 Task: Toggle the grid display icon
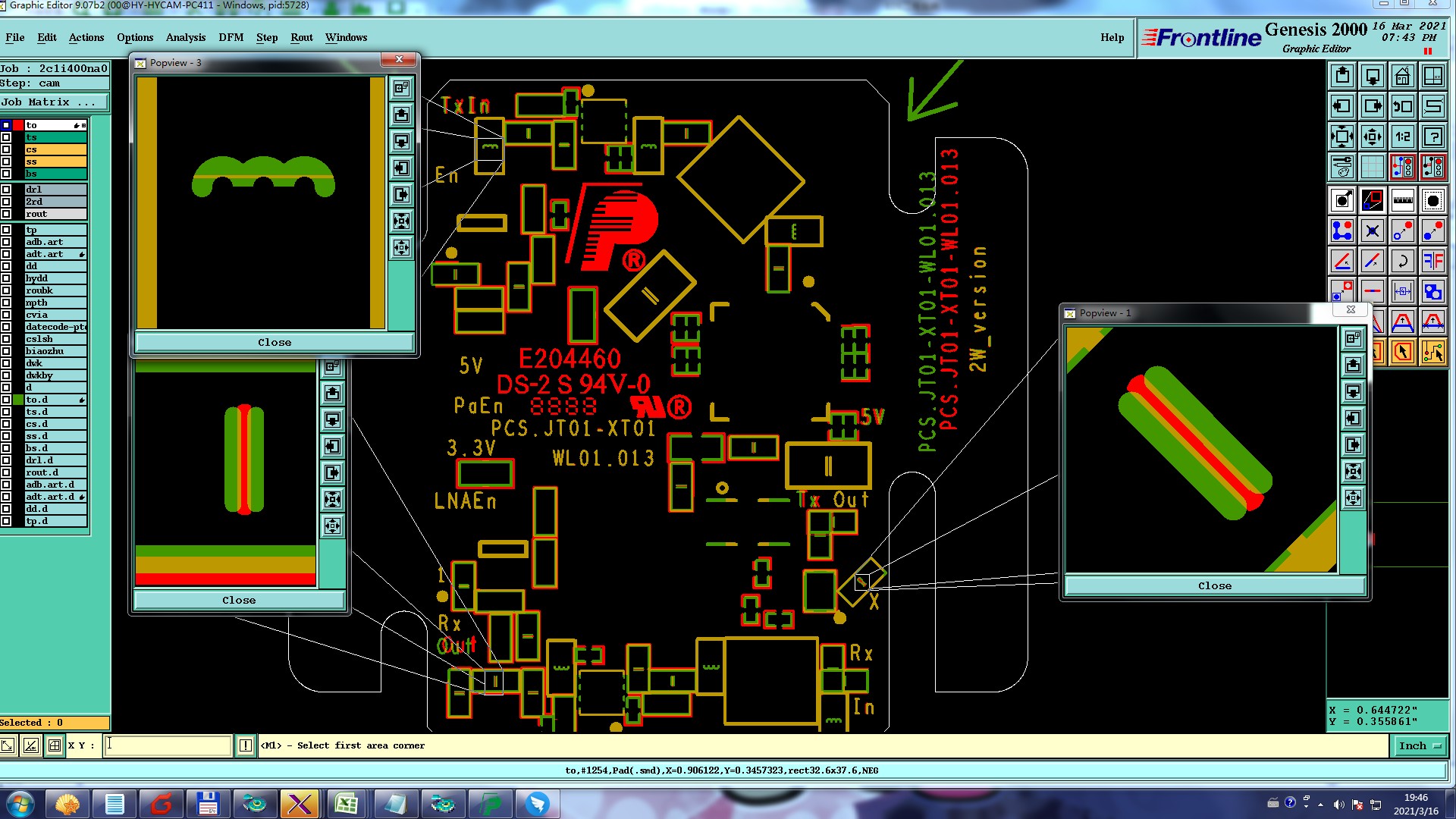click(1372, 166)
